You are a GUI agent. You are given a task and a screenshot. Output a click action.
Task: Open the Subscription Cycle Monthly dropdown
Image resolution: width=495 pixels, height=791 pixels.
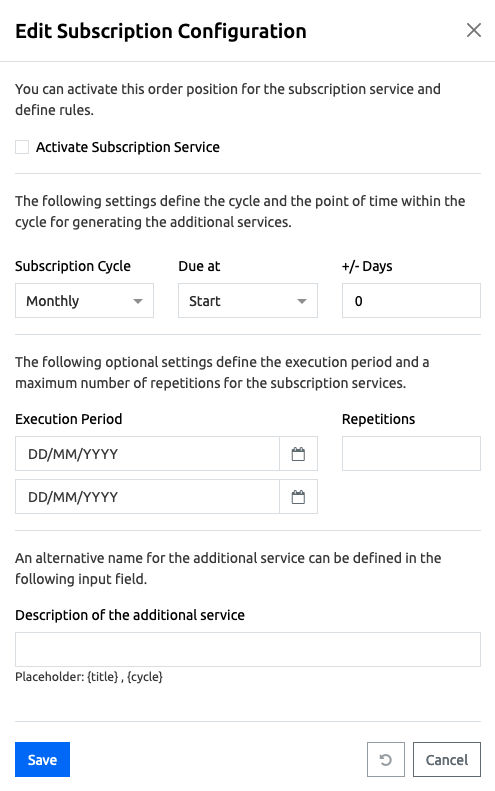click(84, 301)
